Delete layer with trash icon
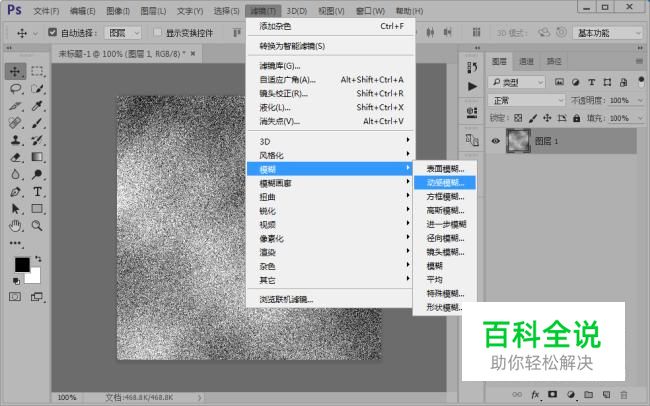Image resolution: width=650 pixels, height=406 pixels. click(x=623, y=394)
